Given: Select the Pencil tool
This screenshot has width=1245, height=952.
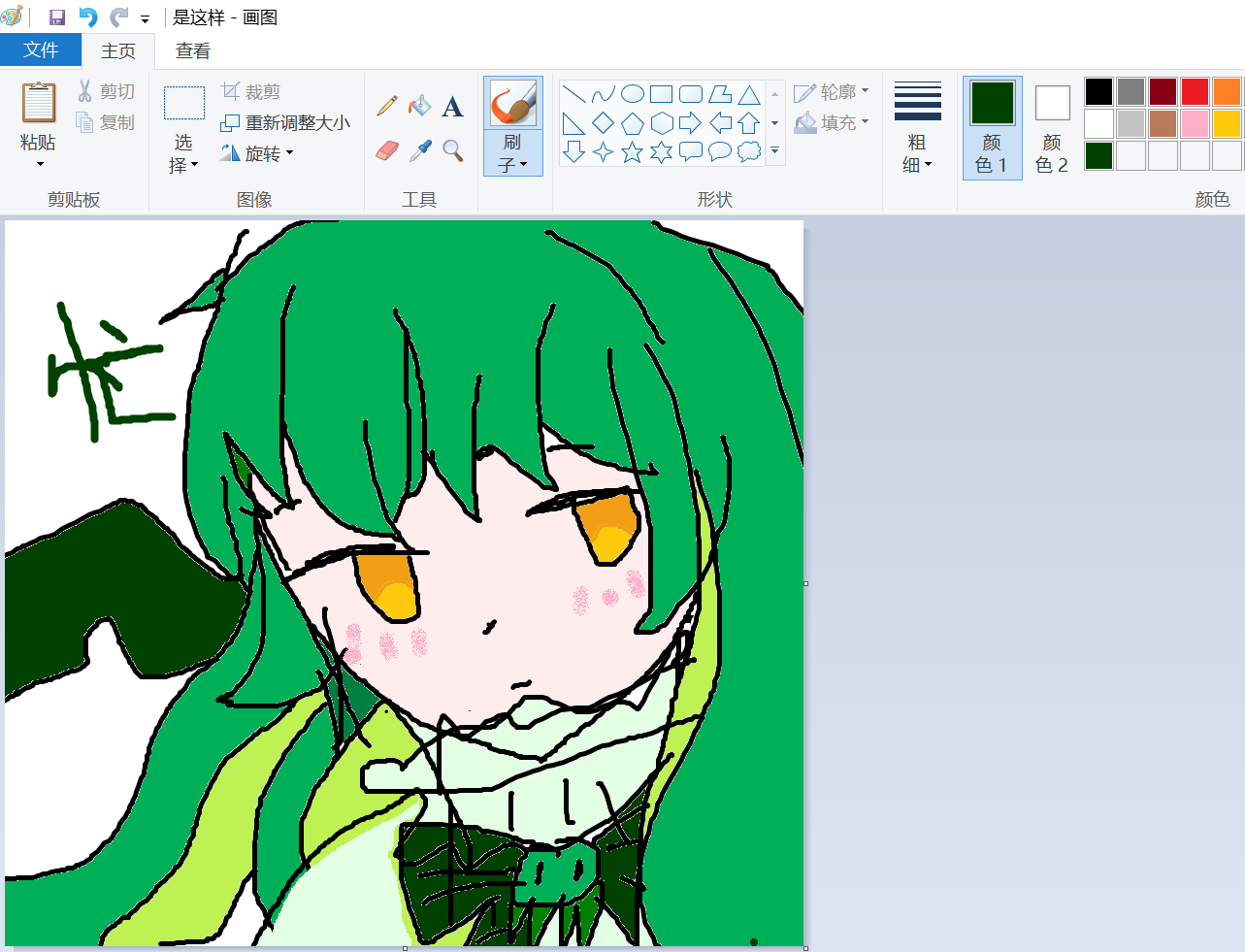Looking at the screenshot, I should [x=387, y=106].
